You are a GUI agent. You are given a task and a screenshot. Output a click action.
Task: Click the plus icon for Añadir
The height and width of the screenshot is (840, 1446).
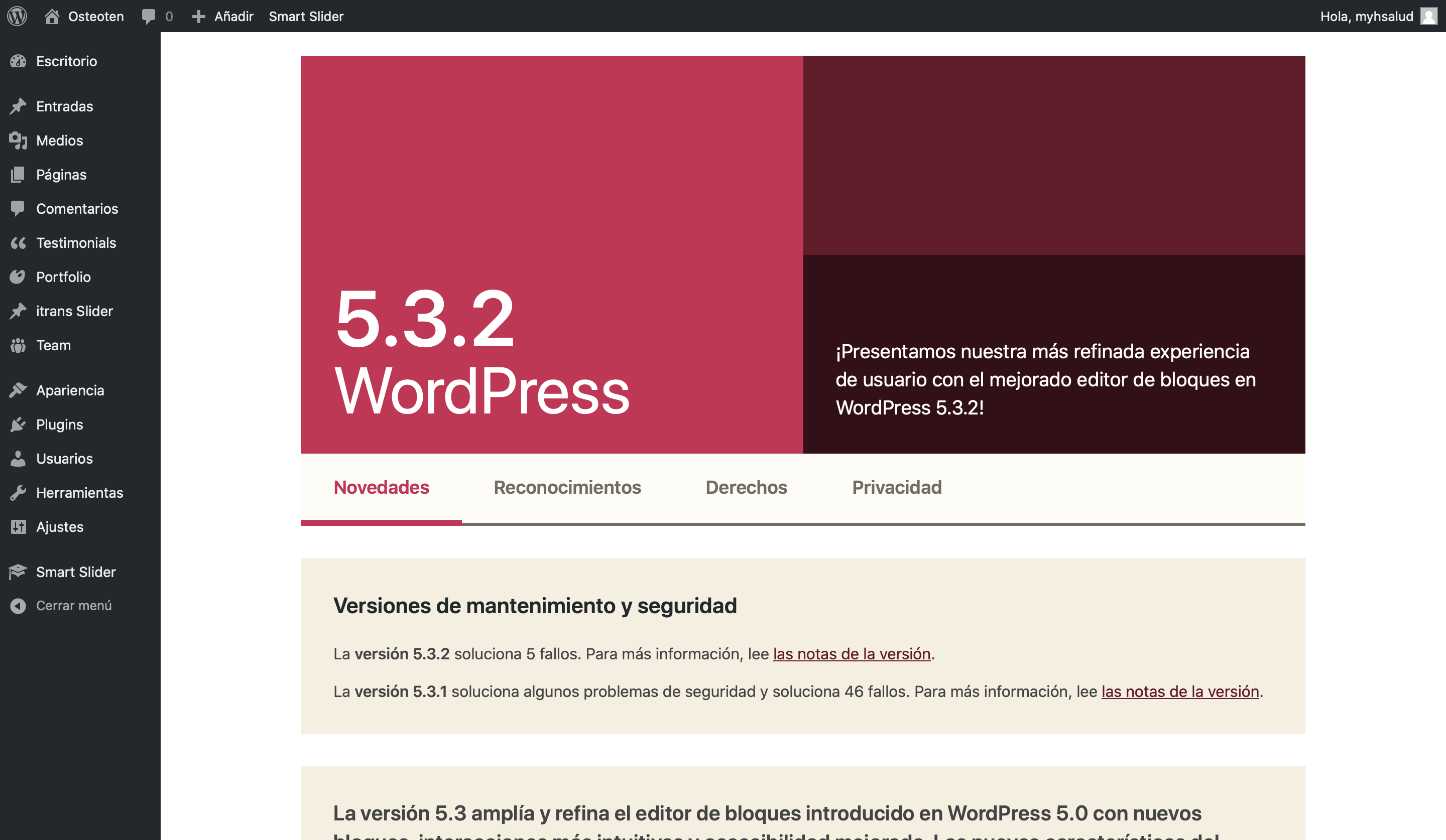tap(198, 17)
